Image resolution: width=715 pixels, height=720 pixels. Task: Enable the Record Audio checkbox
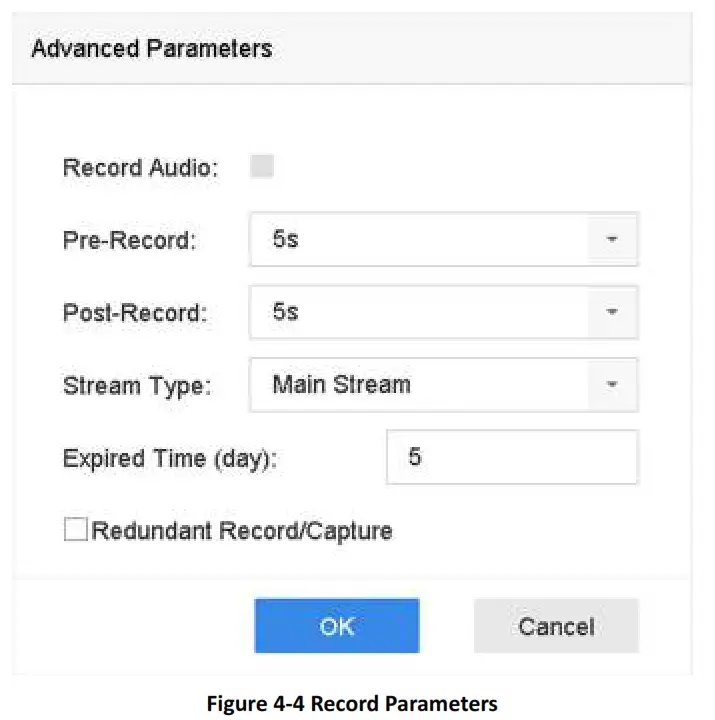263,167
